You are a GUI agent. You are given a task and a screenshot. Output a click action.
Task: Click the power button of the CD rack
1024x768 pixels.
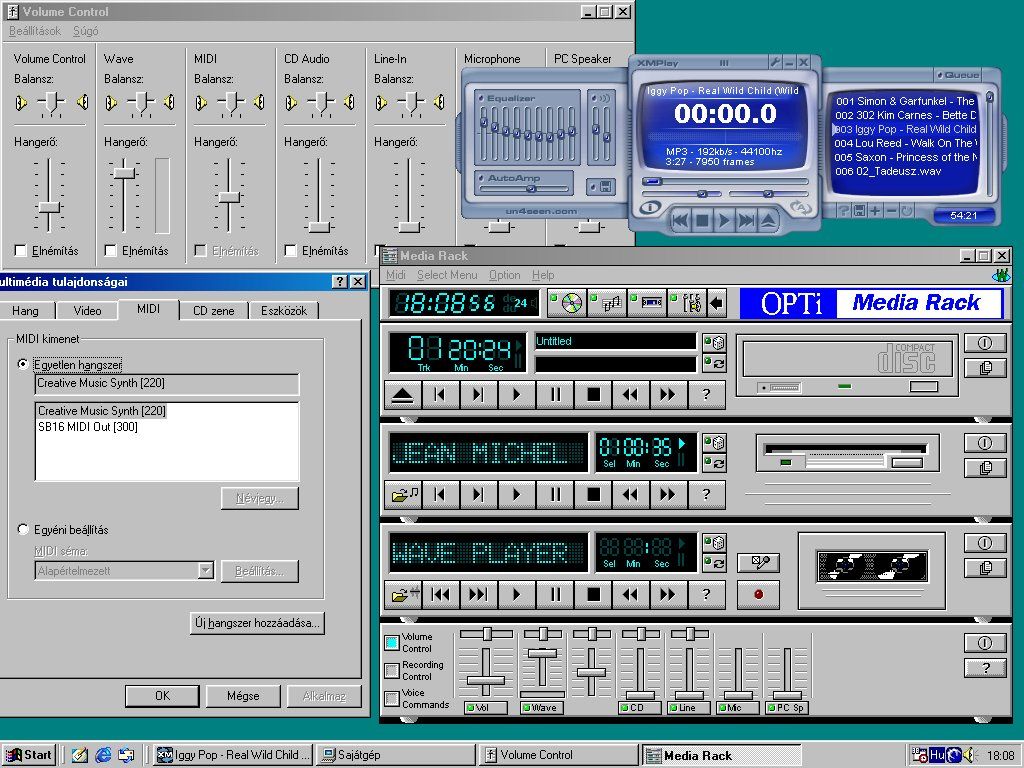[x=985, y=343]
